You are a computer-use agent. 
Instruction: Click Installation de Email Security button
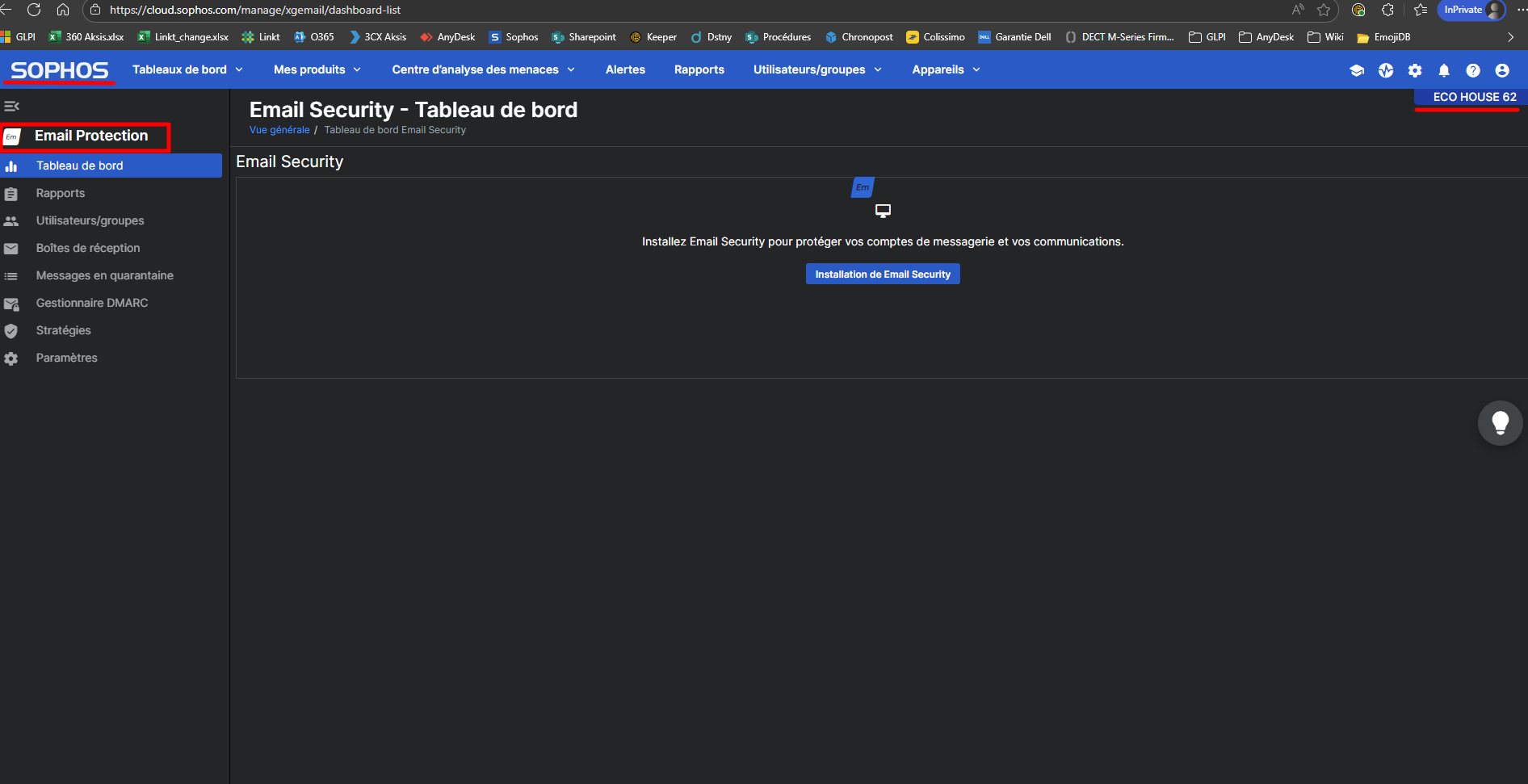[x=883, y=274]
